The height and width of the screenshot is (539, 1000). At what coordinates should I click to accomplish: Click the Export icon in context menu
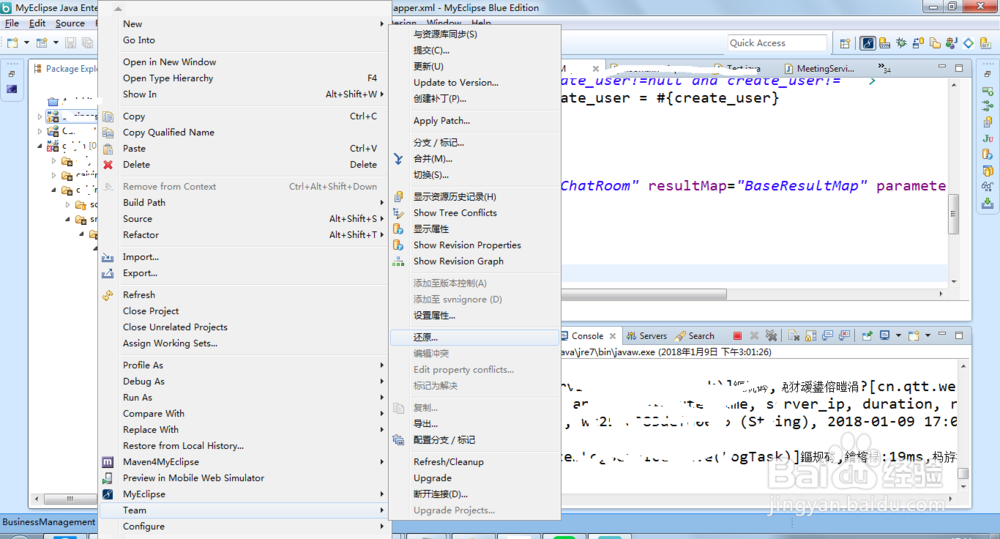click(x=108, y=273)
